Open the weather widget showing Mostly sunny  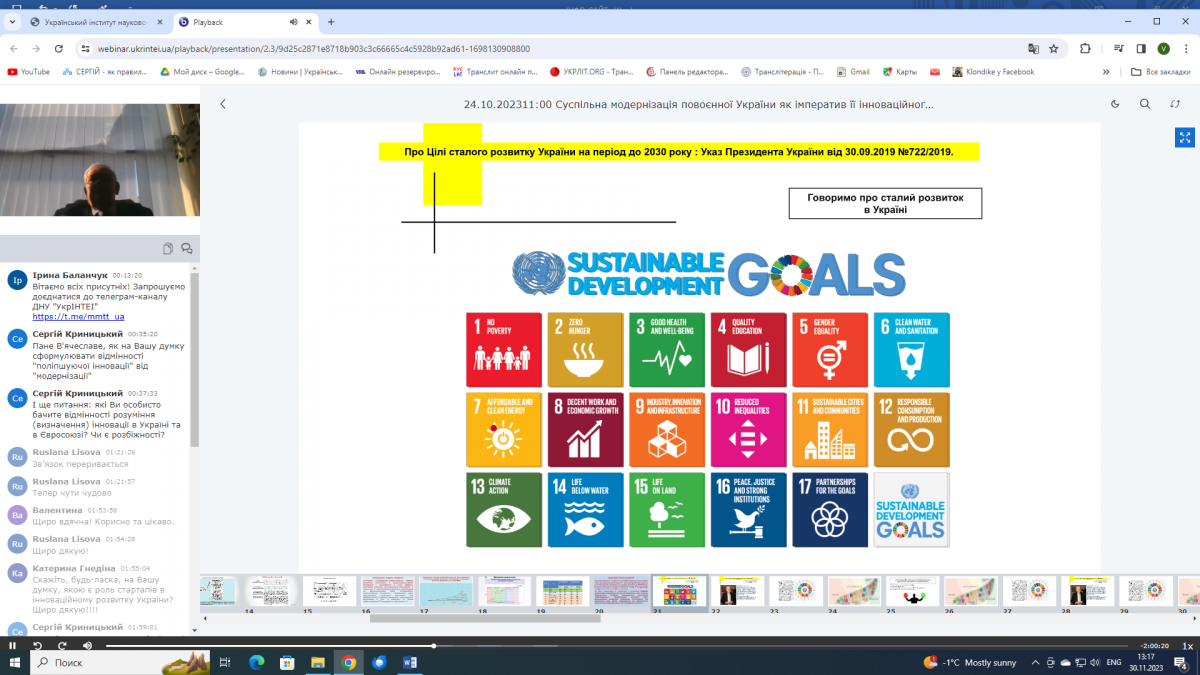[x=970, y=662]
